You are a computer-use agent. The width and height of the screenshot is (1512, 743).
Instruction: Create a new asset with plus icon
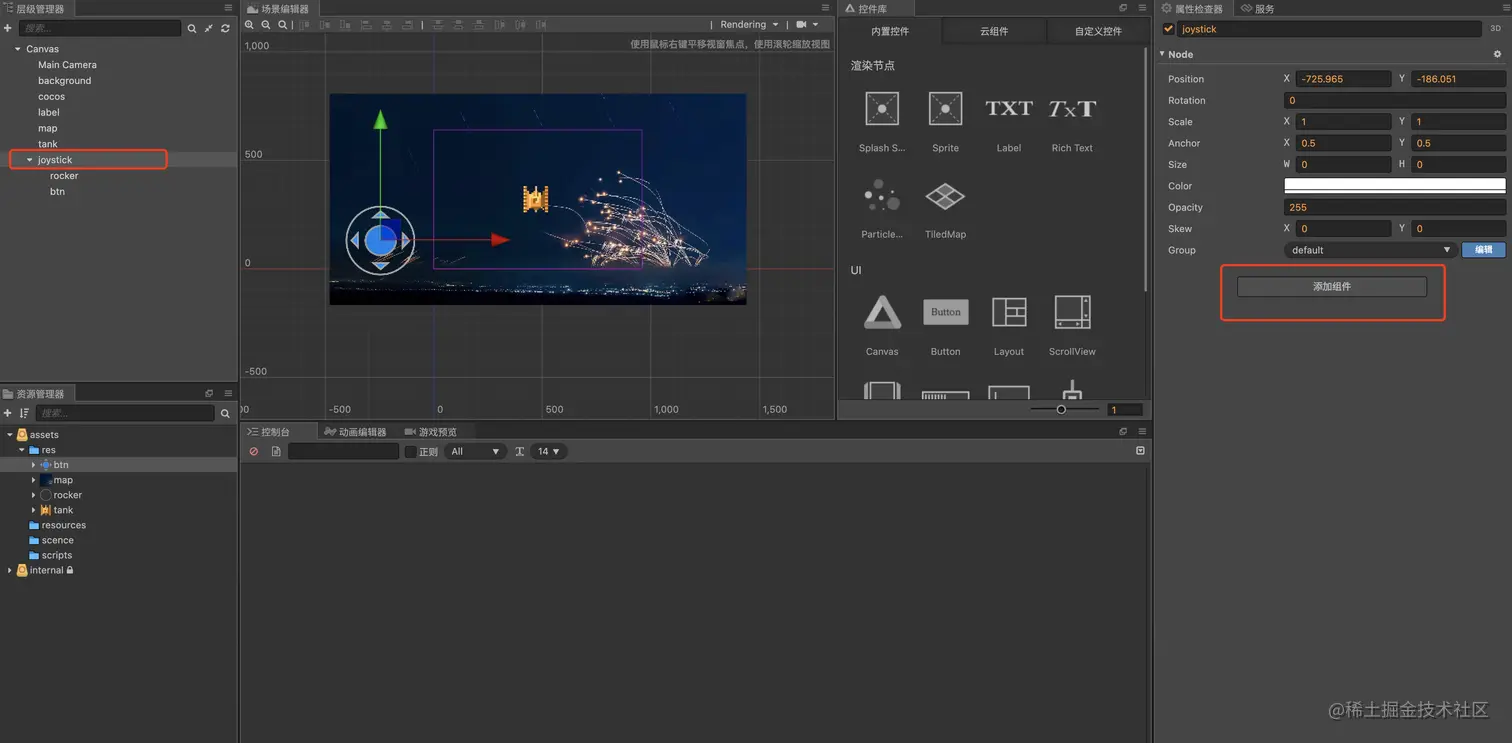point(7,413)
